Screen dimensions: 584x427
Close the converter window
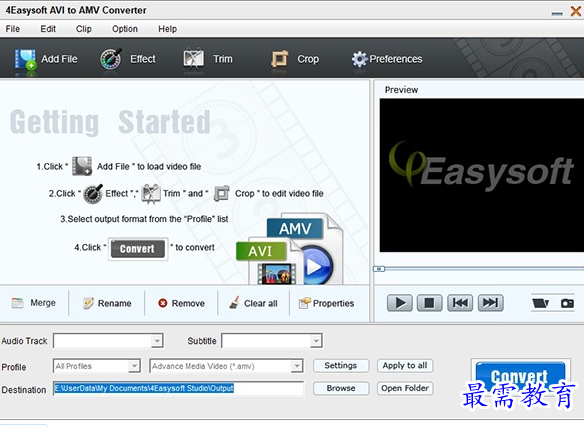[x=576, y=11]
